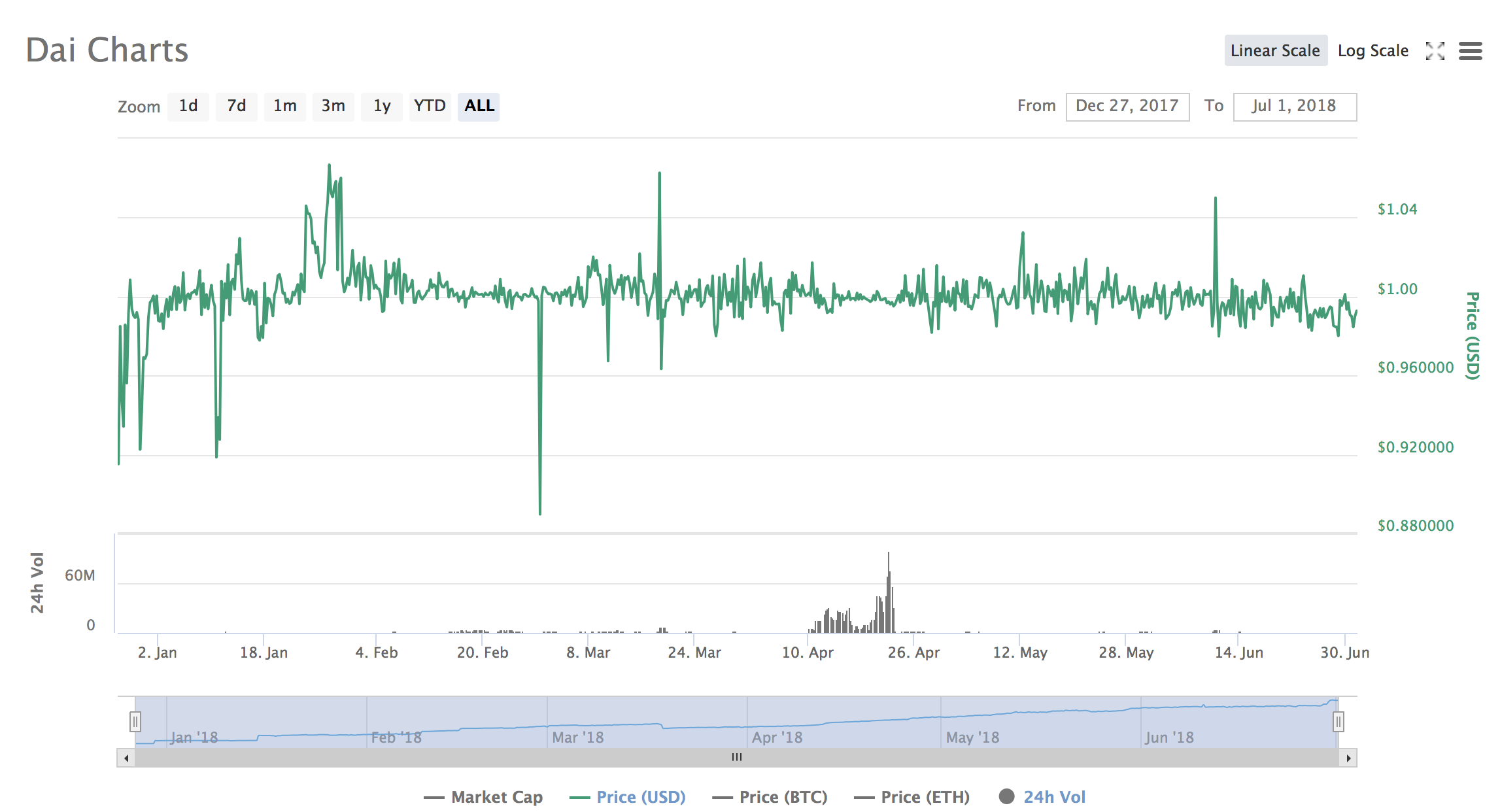Image resolution: width=1500 pixels, height=812 pixels.
Task: Grab the left navigator range handle
Action: point(135,722)
